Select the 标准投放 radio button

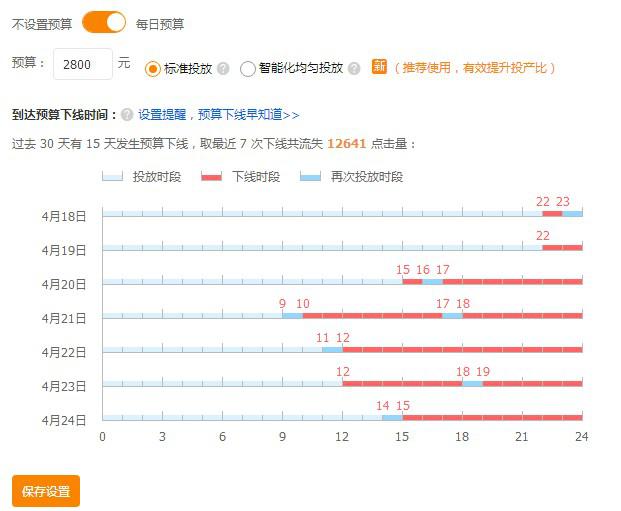(x=152, y=69)
